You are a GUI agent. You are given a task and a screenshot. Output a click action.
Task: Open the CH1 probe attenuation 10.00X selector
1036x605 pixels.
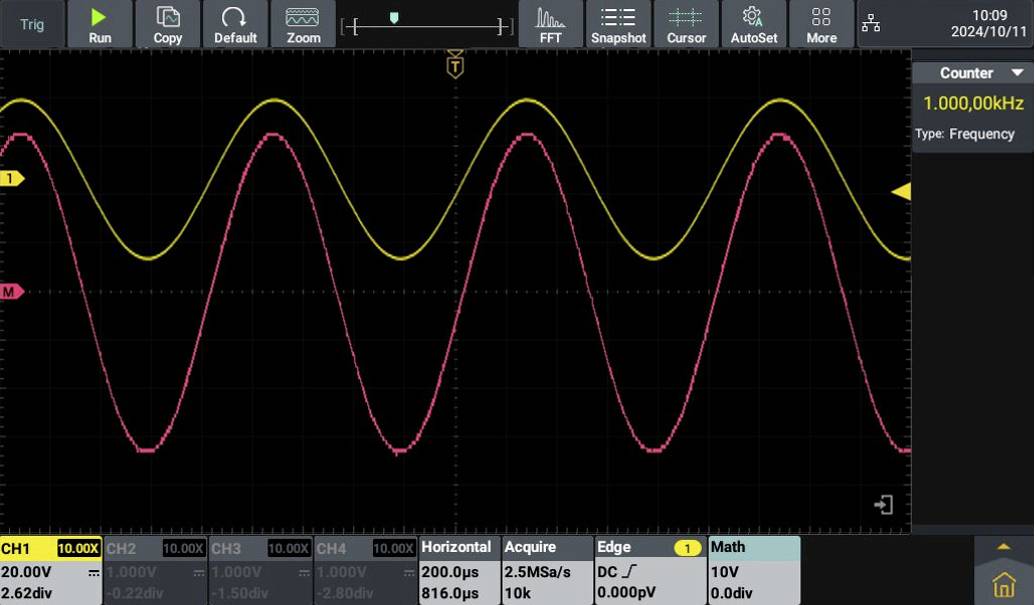point(77,548)
